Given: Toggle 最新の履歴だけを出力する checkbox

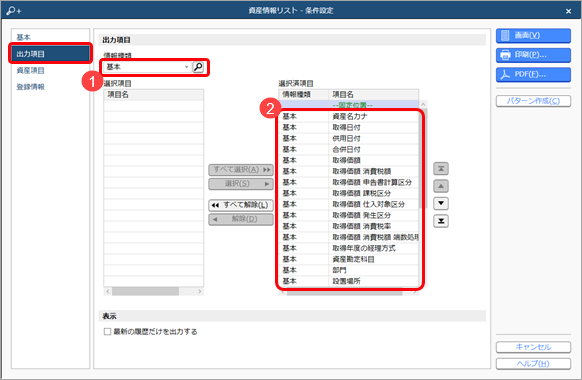Looking at the screenshot, I should pyautogui.click(x=107, y=331).
